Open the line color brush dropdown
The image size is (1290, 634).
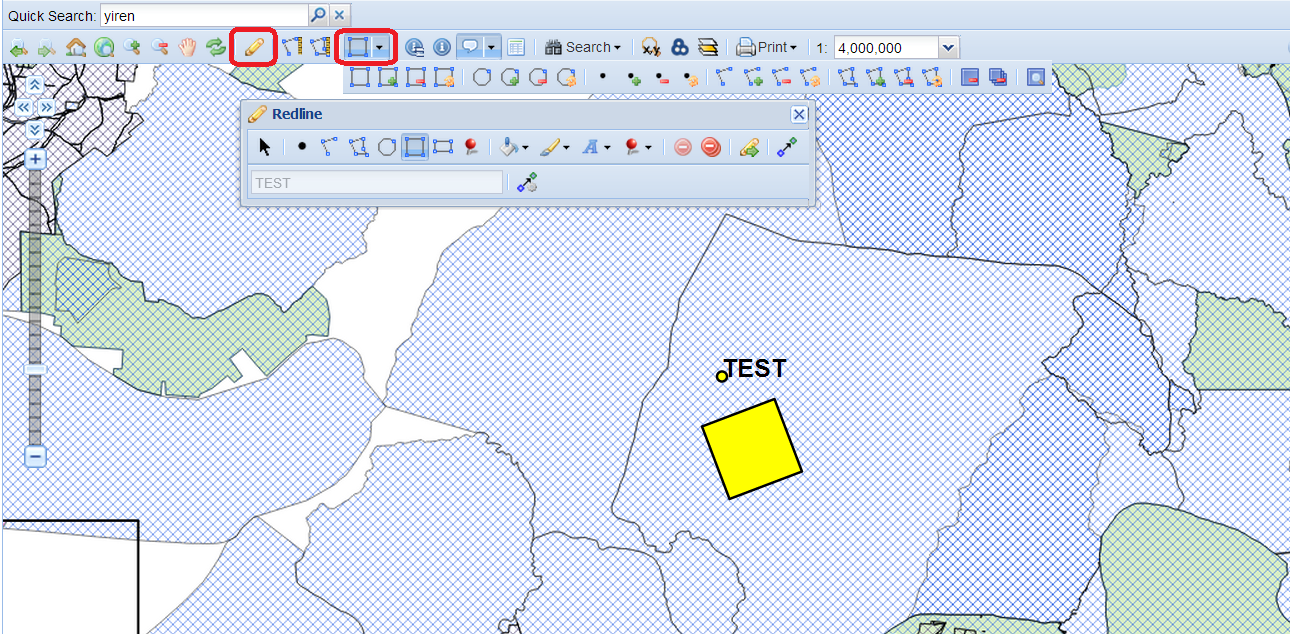coord(555,147)
